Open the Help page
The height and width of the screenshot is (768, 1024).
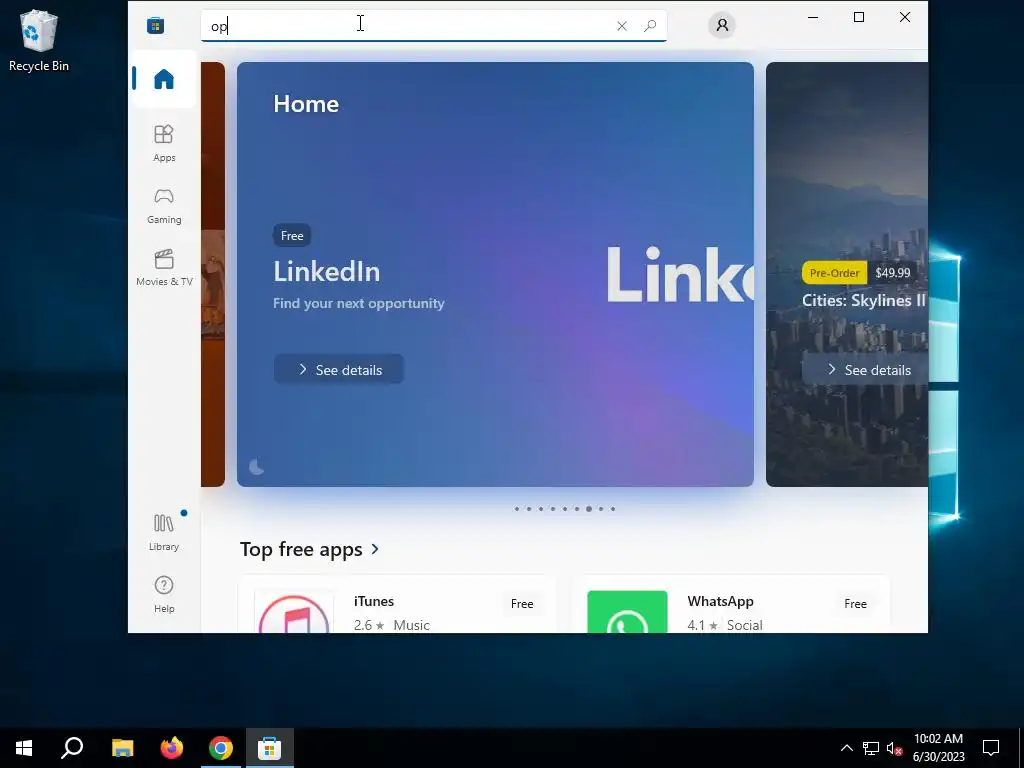point(164,594)
